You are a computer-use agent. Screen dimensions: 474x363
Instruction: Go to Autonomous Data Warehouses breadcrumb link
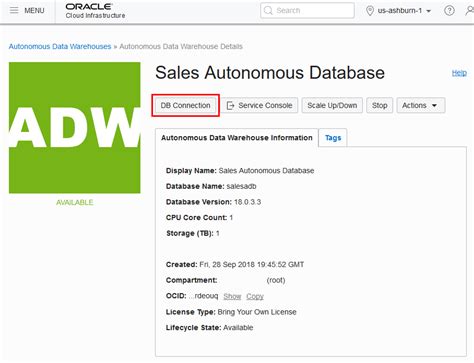(x=60, y=46)
